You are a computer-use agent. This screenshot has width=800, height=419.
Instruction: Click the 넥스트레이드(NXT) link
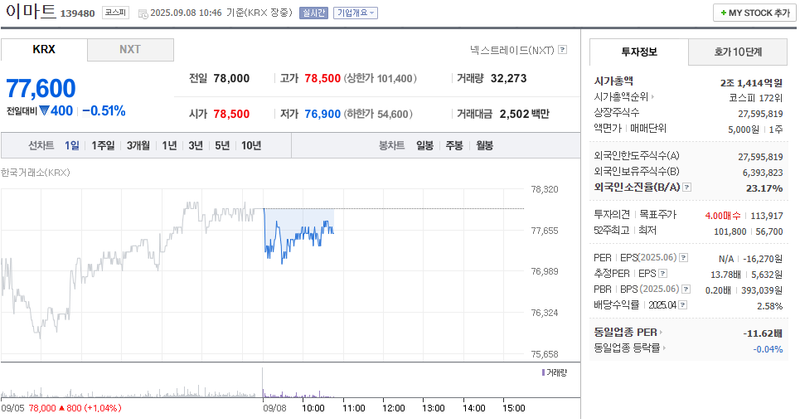(x=512, y=50)
